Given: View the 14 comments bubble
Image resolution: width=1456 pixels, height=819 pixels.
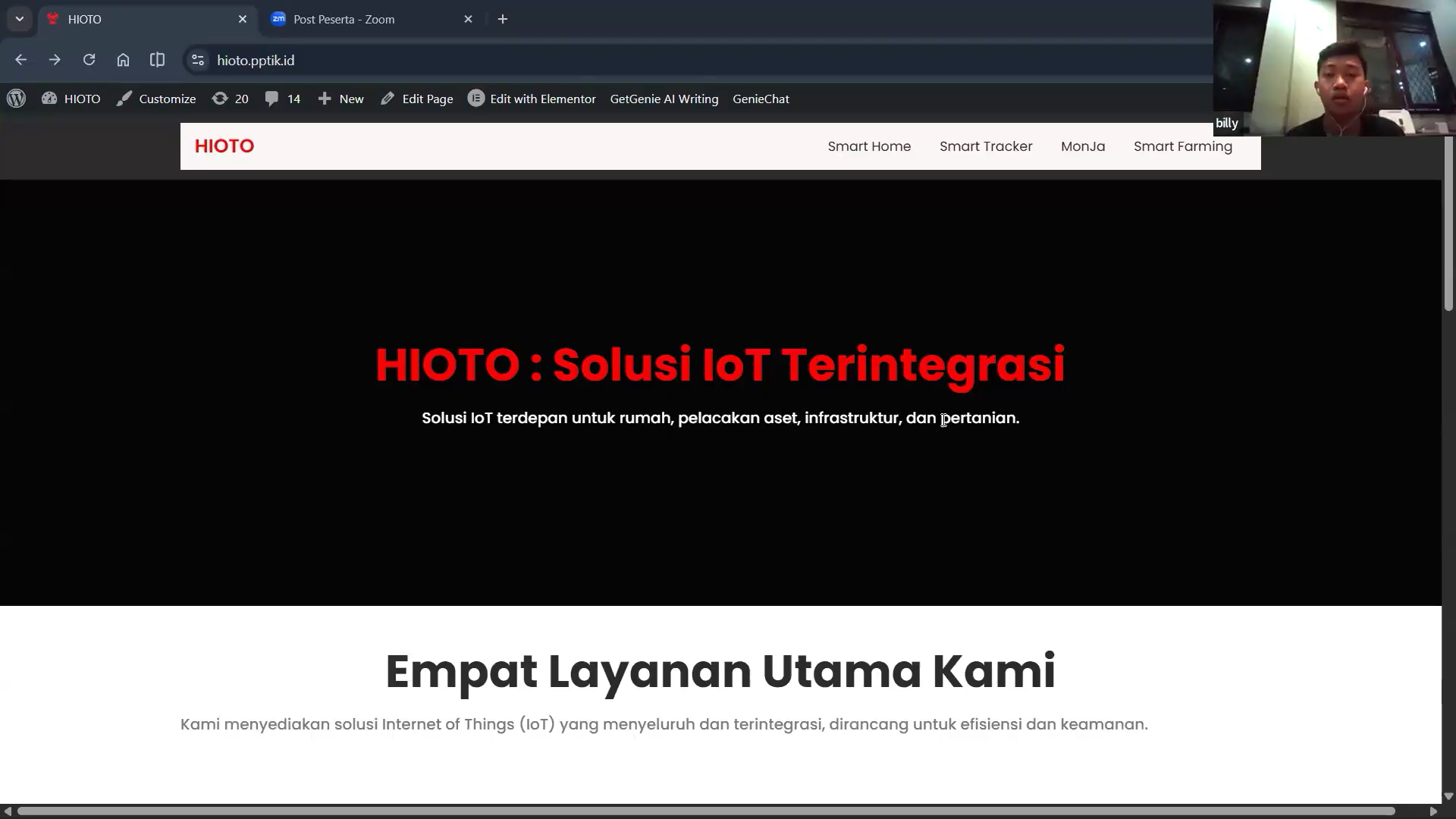Looking at the screenshot, I should [283, 99].
